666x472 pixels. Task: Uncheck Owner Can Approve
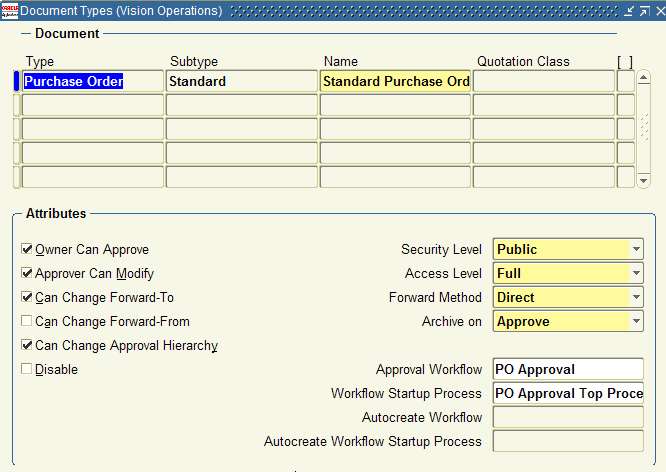(27, 250)
